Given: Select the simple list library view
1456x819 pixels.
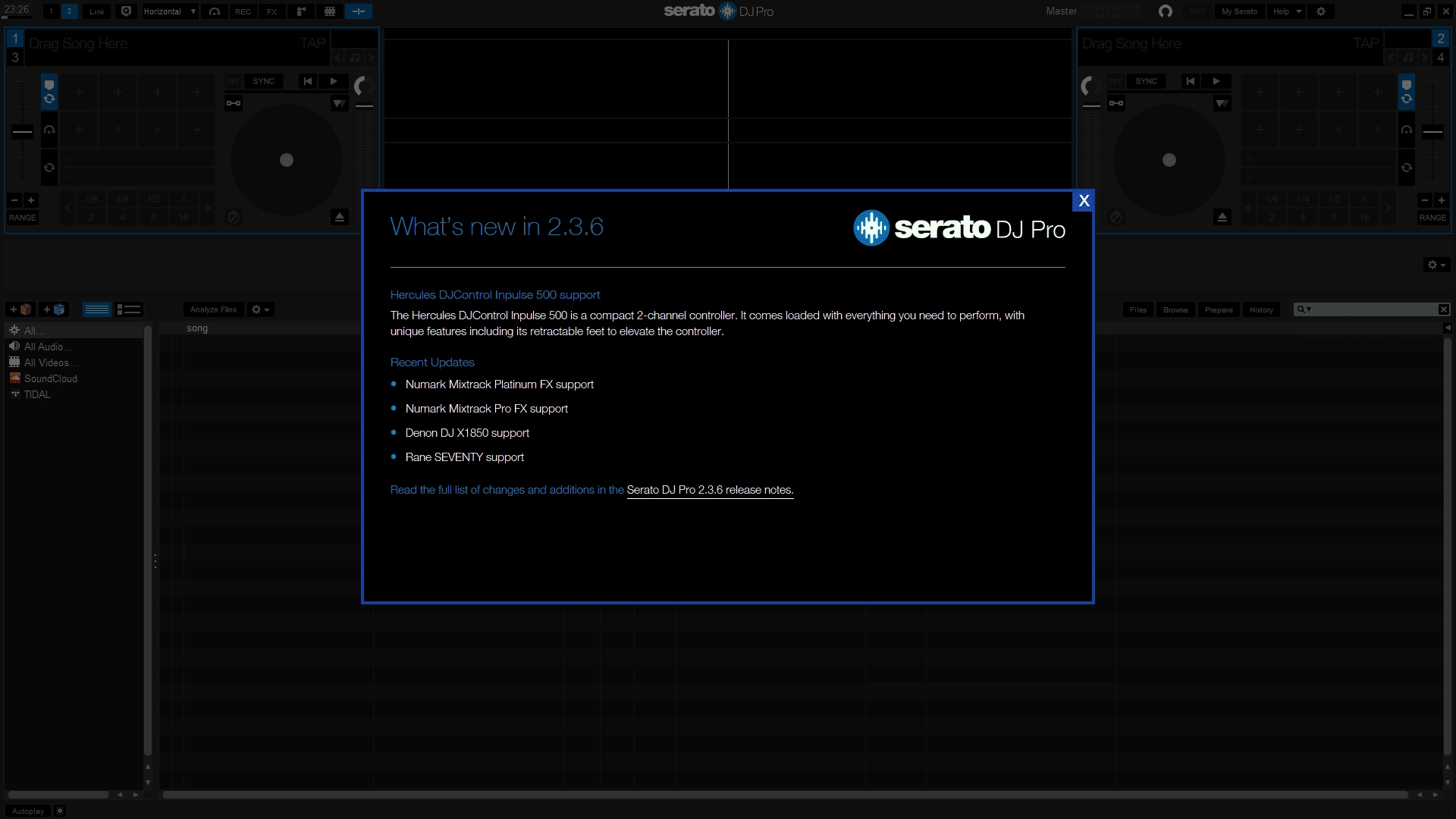Looking at the screenshot, I should click(x=97, y=309).
